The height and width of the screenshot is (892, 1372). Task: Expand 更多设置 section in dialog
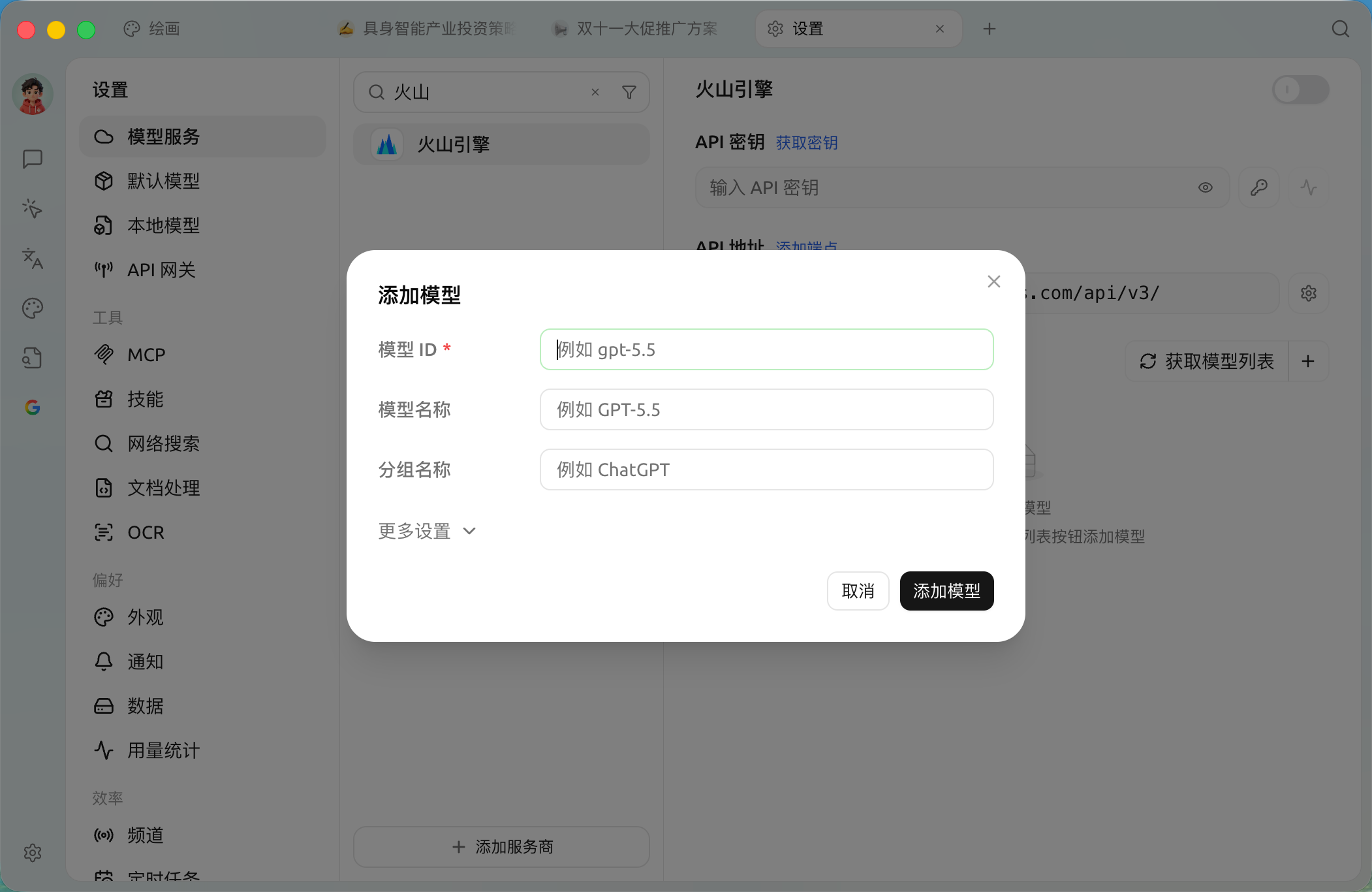pyautogui.click(x=428, y=531)
